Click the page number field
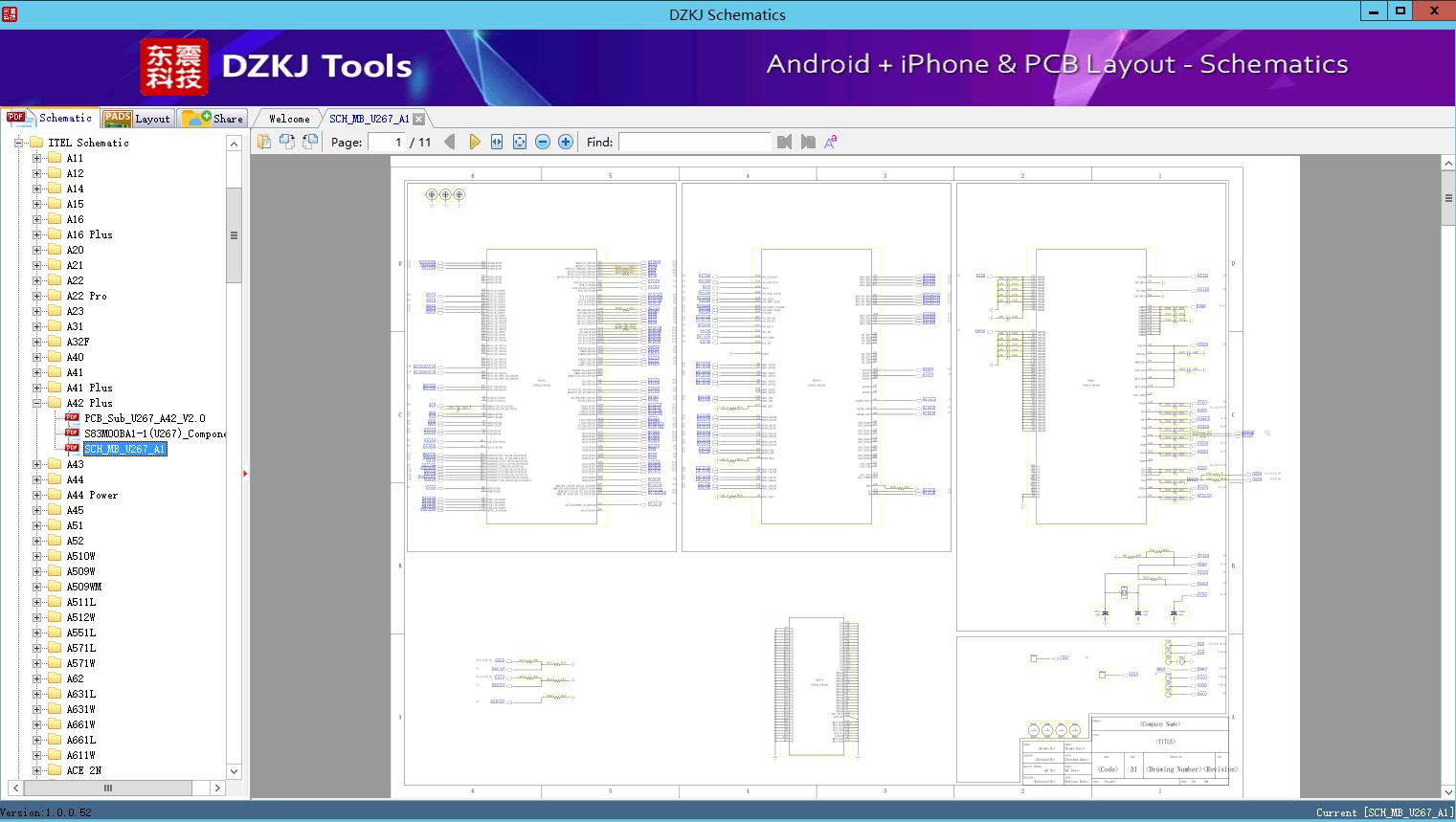The height and width of the screenshot is (822, 1456). click(x=387, y=142)
